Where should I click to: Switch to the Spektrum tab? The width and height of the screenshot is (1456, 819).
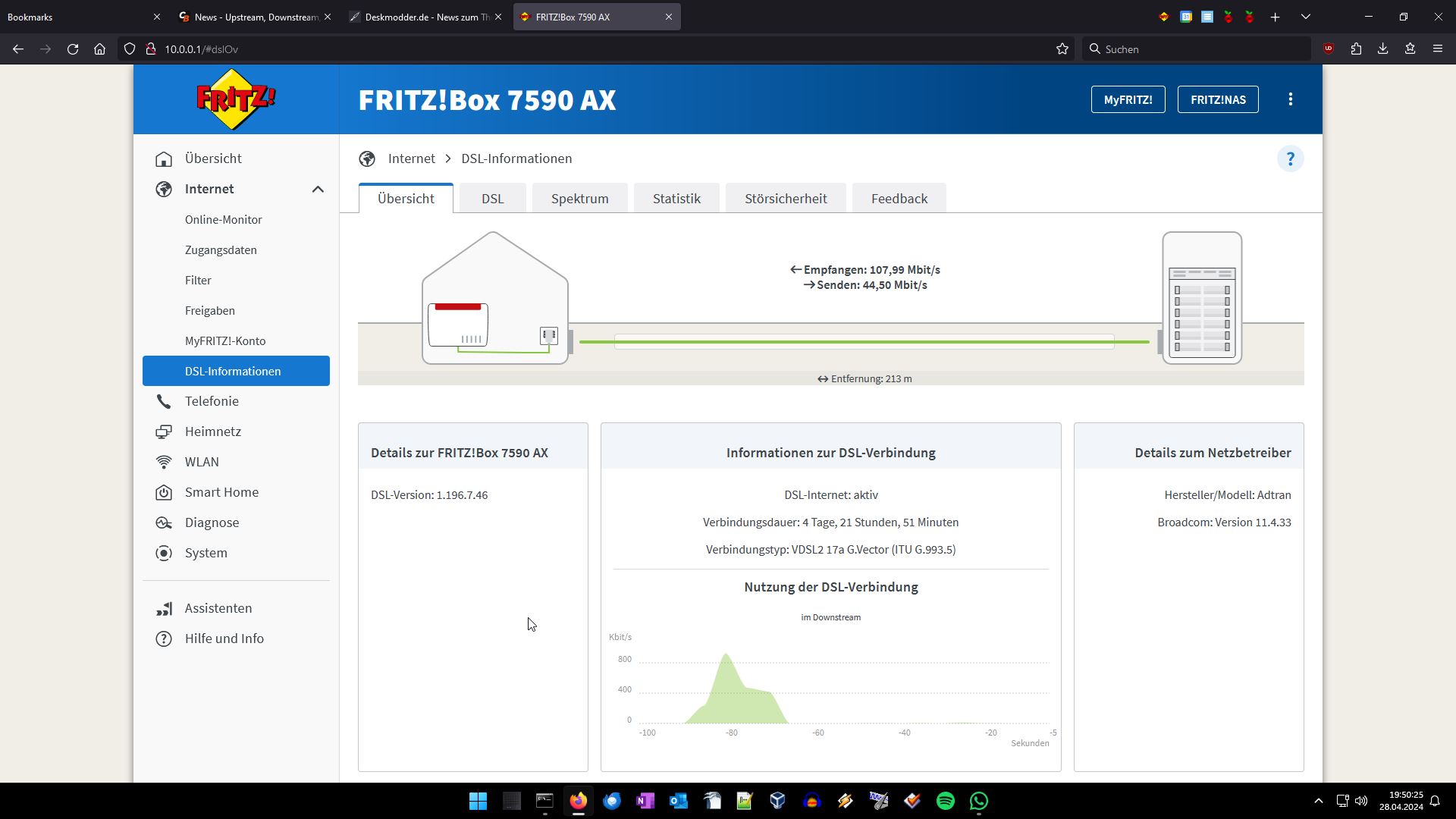pos(579,199)
